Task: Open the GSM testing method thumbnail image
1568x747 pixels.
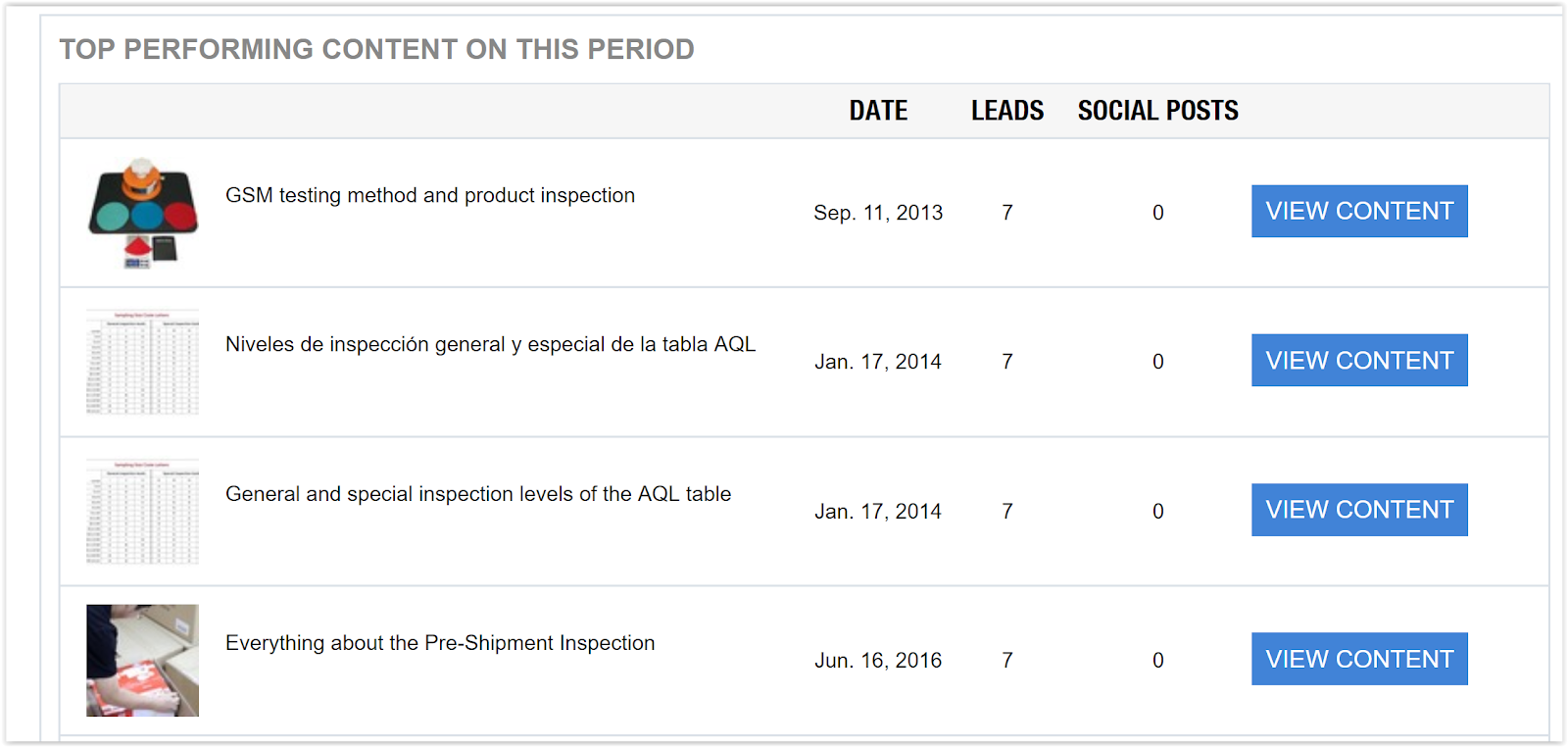Action: (x=143, y=213)
